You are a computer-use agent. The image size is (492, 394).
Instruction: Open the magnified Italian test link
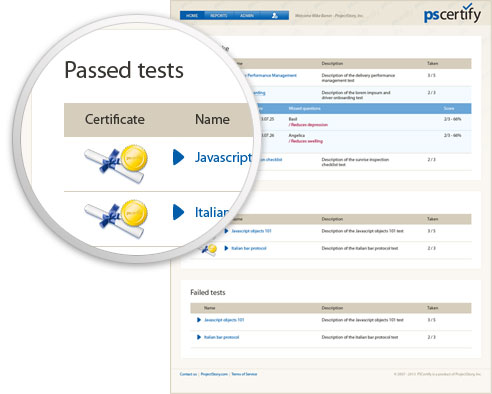[x=212, y=212]
